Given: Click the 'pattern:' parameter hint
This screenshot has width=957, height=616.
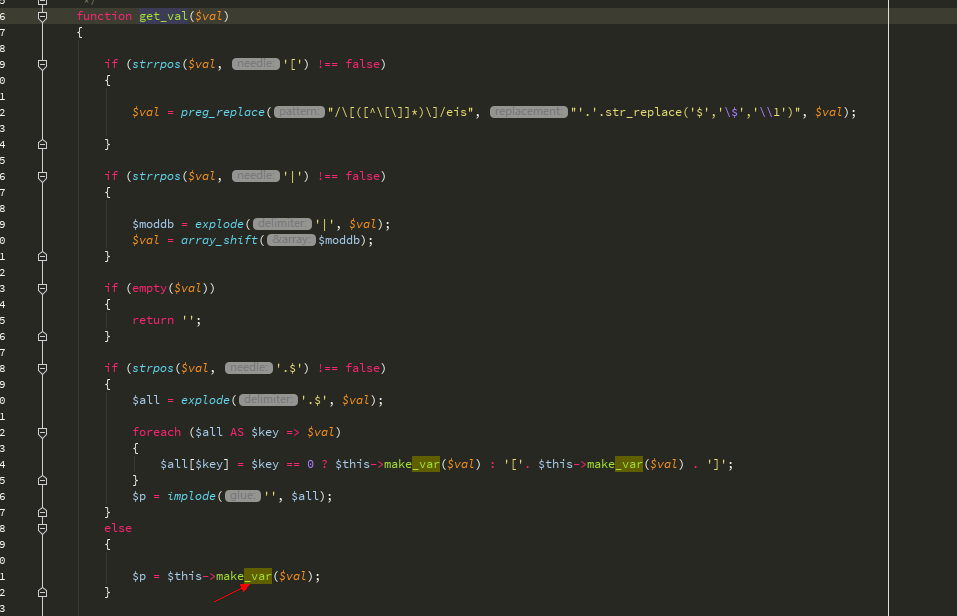Looking at the screenshot, I should (x=299, y=112).
